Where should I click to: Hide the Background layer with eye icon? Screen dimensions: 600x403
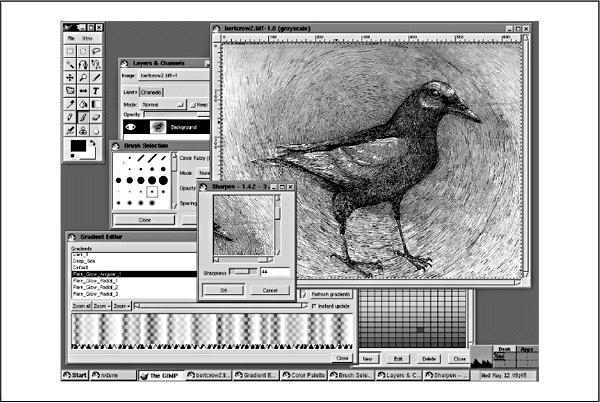130,127
